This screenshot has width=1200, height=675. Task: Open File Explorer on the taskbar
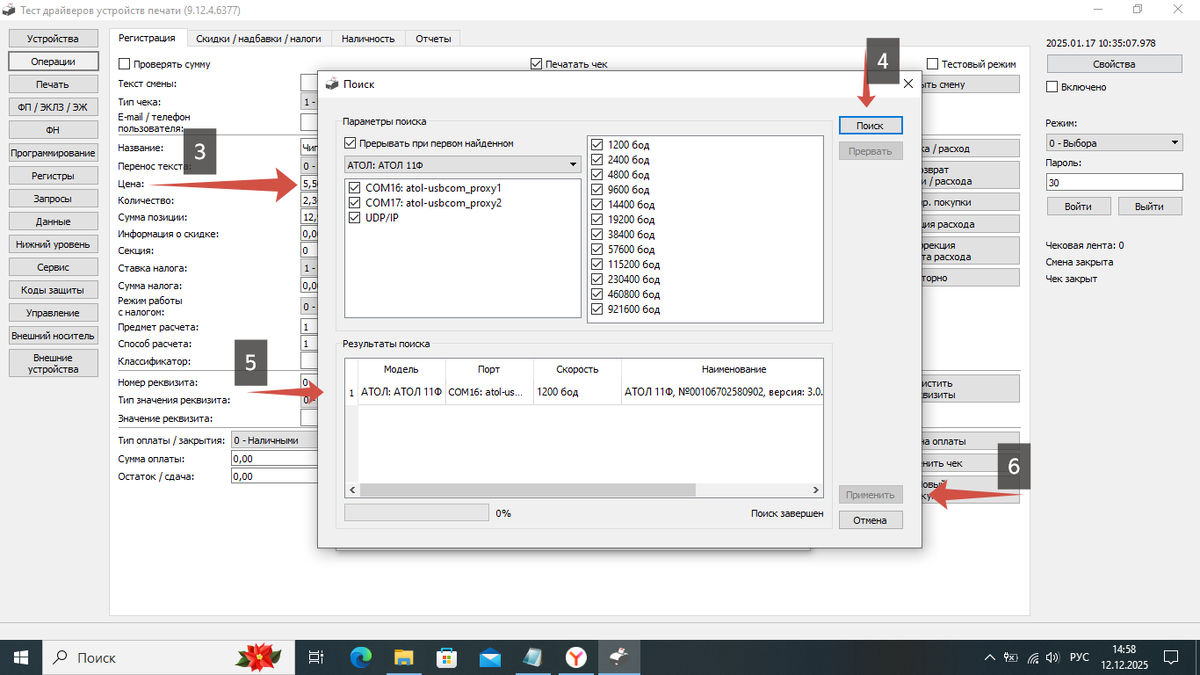tap(404, 657)
